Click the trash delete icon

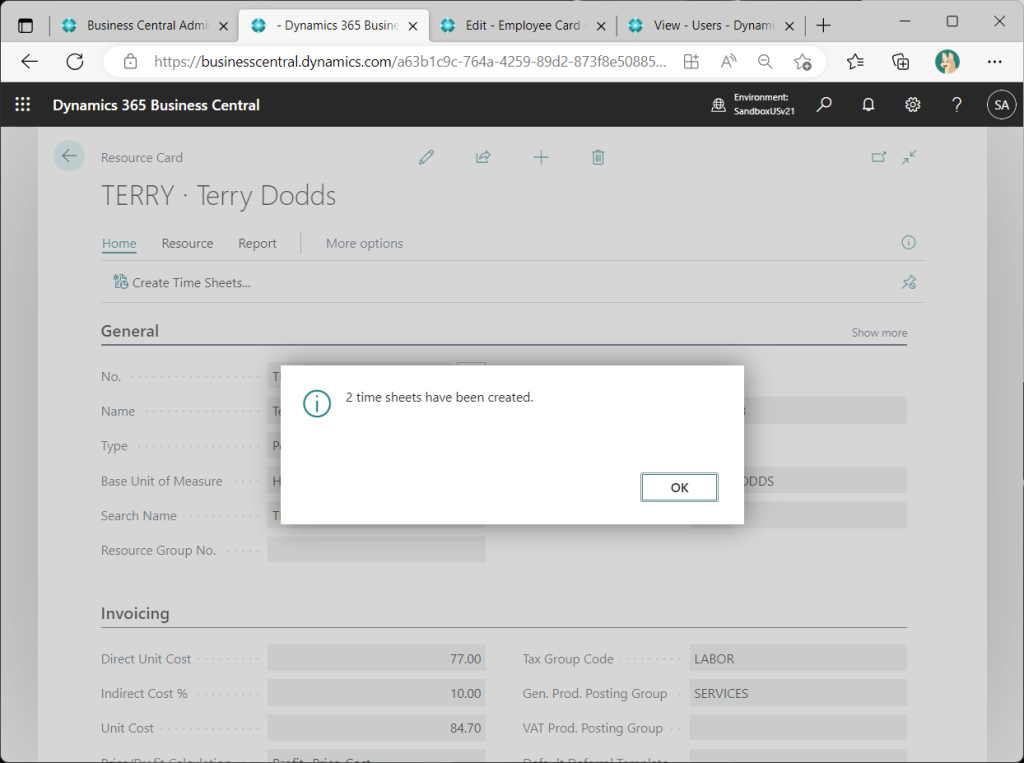click(598, 157)
